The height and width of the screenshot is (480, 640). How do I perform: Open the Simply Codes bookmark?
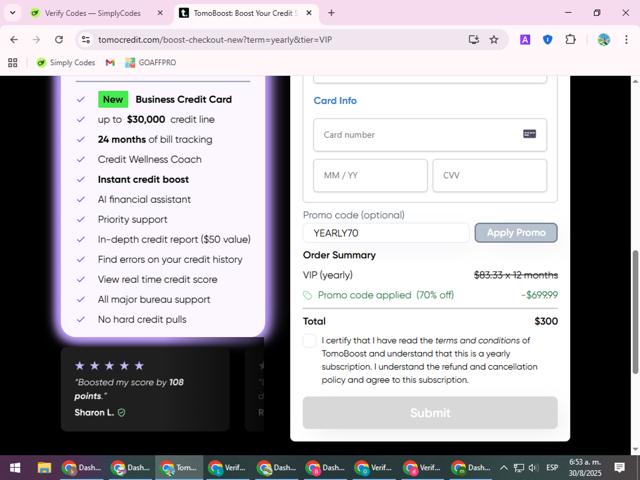click(x=66, y=62)
